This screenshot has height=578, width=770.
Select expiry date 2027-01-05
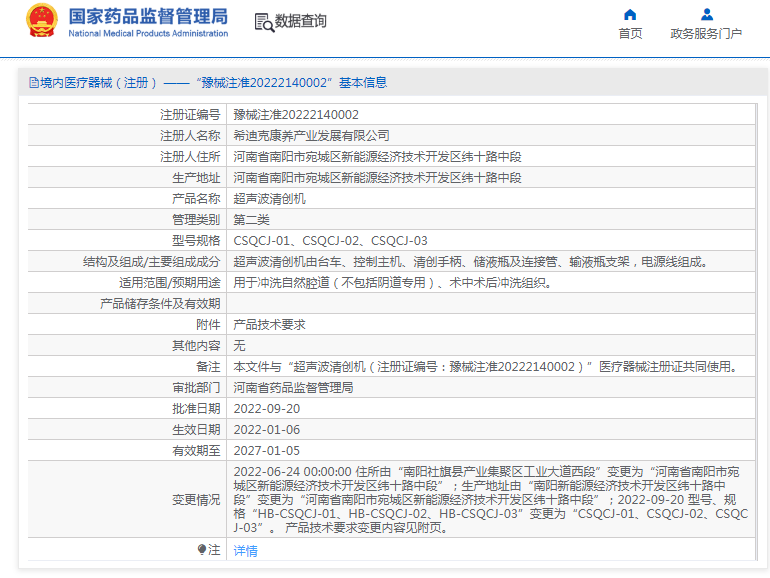(267, 451)
